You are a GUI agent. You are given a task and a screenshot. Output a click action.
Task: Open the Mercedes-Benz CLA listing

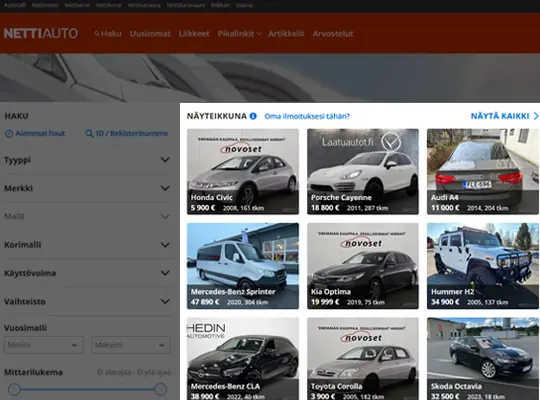click(x=243, y=359)
